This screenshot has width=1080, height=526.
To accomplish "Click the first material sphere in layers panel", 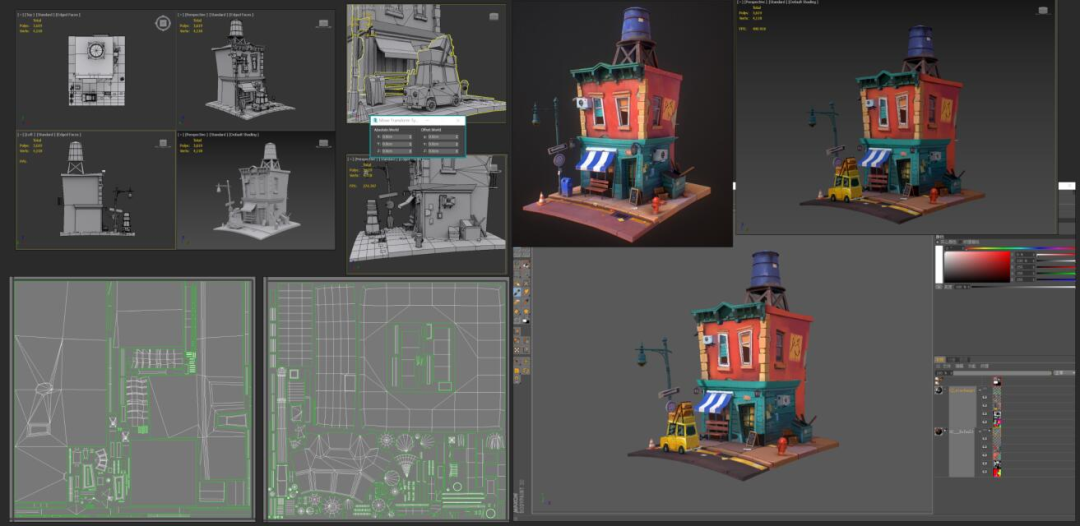I will [x=939, y=390].
